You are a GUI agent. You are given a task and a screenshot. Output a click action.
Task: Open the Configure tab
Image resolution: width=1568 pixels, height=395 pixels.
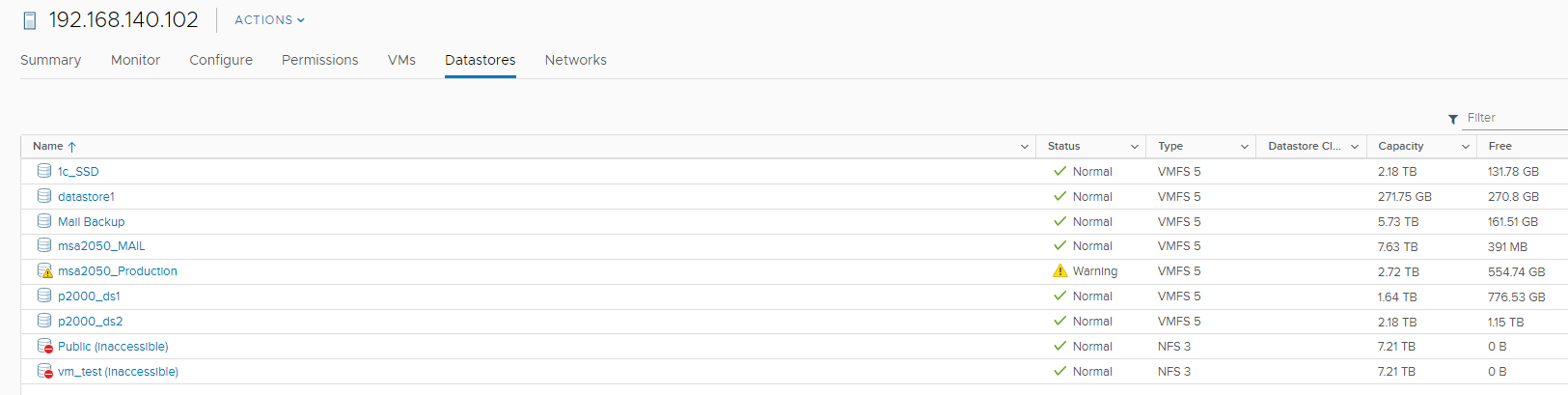click(x=221, y=60)
